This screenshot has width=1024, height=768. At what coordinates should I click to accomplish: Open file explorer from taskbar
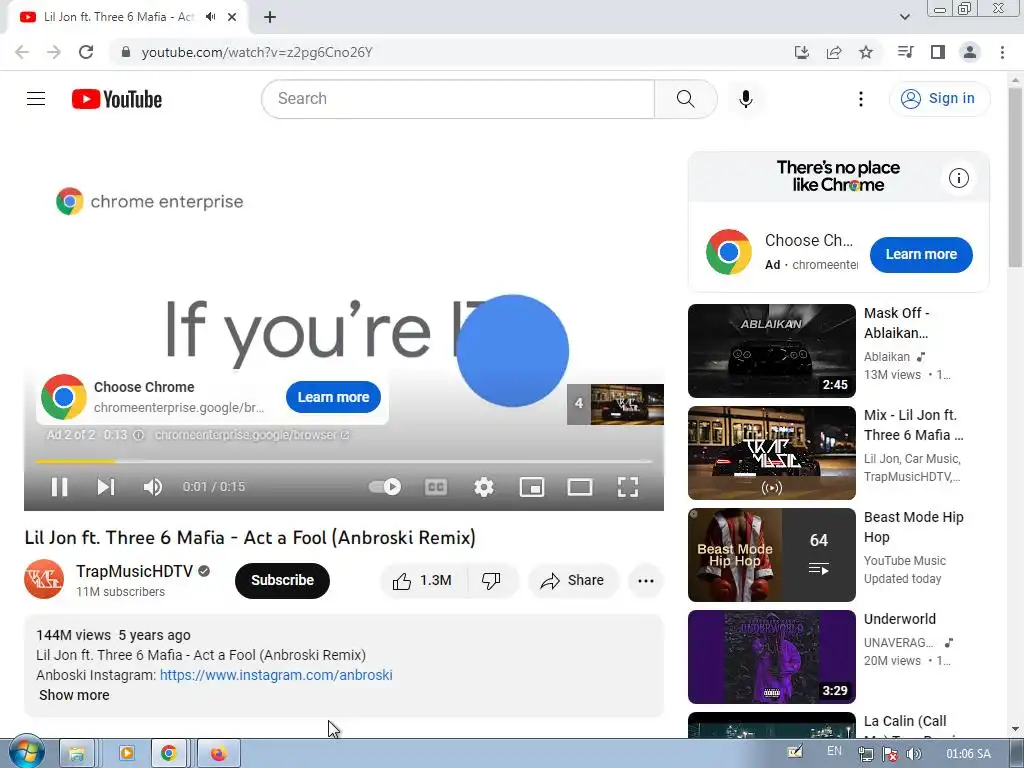tap(76, 754)
